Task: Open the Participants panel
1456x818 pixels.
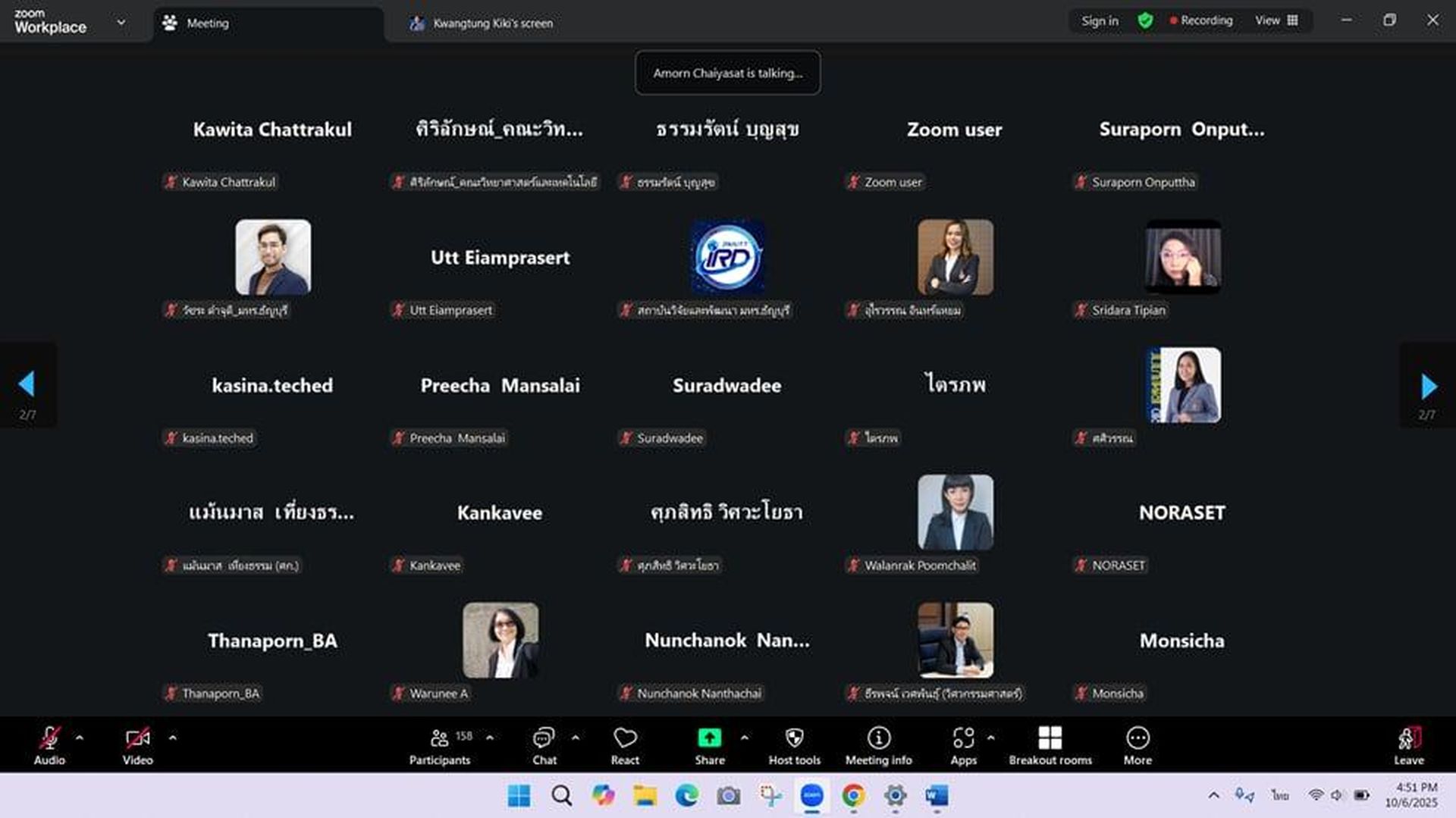Action: point(440,746)
